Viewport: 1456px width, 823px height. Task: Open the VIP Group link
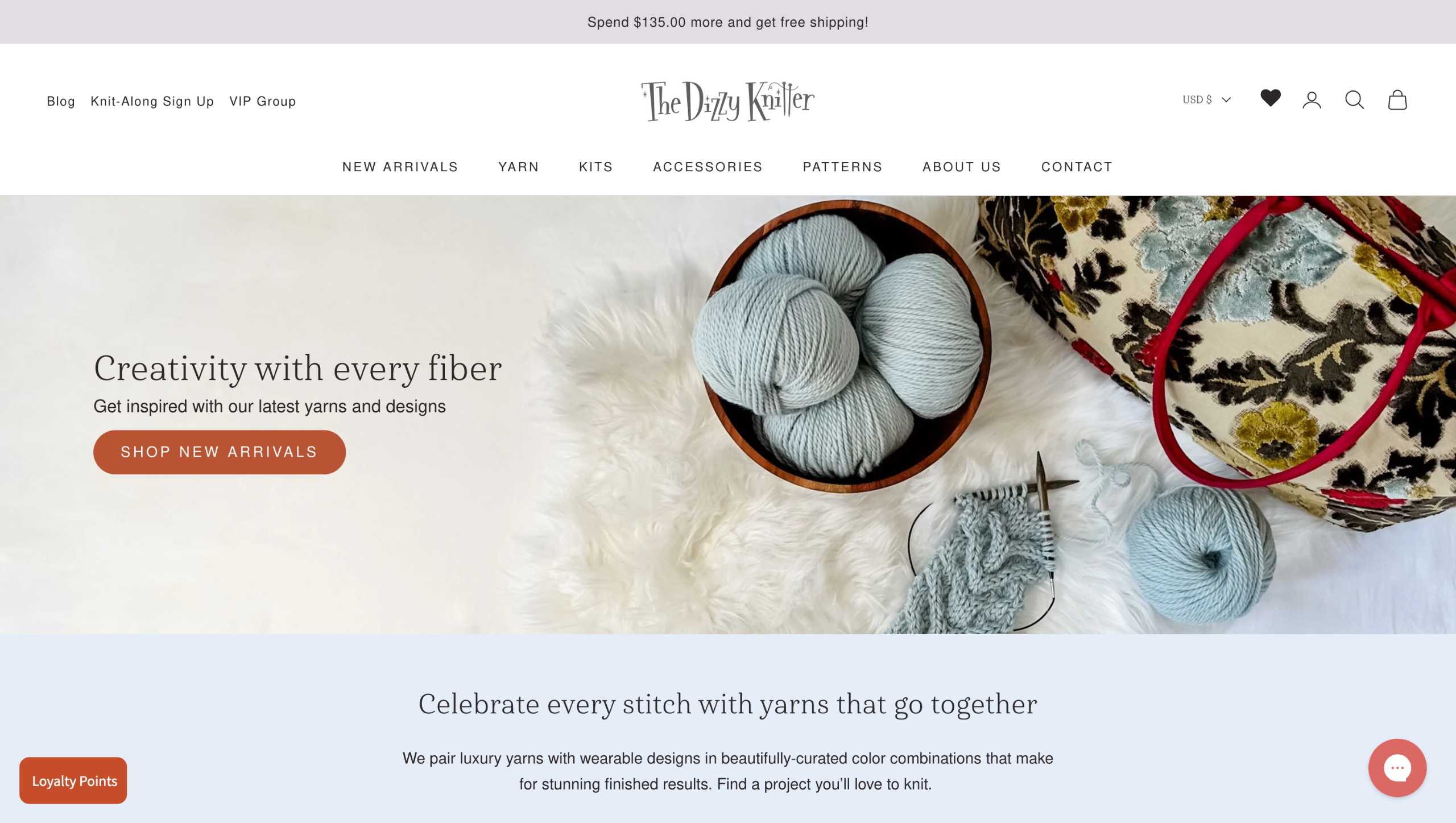coord(262,101)
